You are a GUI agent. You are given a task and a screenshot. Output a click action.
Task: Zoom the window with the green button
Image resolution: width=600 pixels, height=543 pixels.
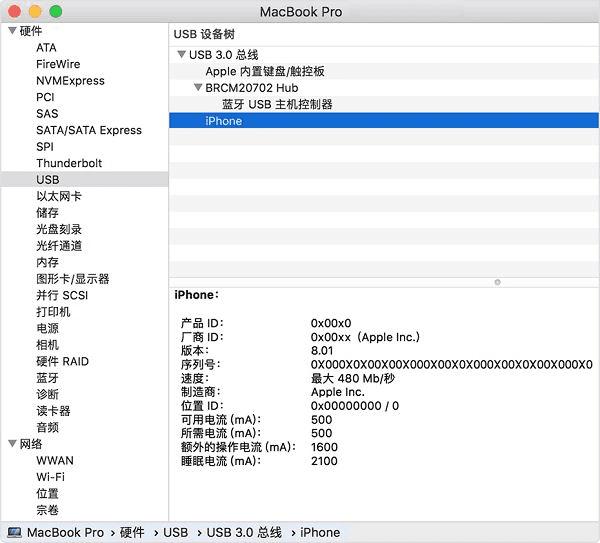coord(56,11)
